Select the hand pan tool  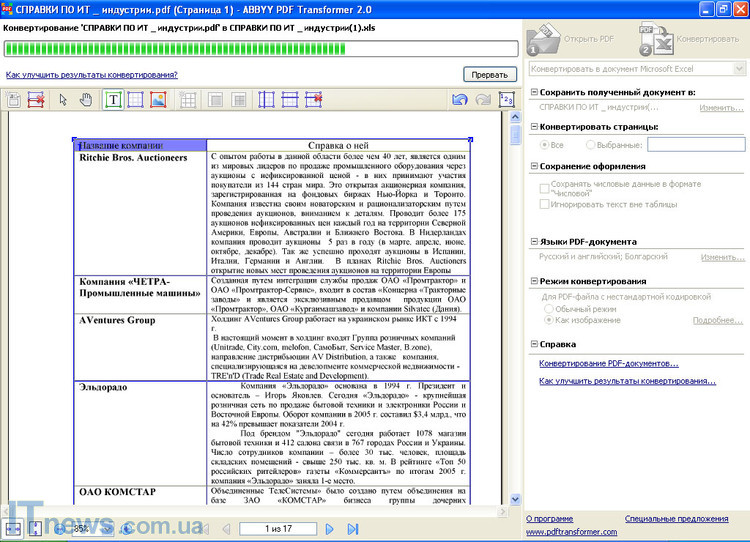click(86, 100)
